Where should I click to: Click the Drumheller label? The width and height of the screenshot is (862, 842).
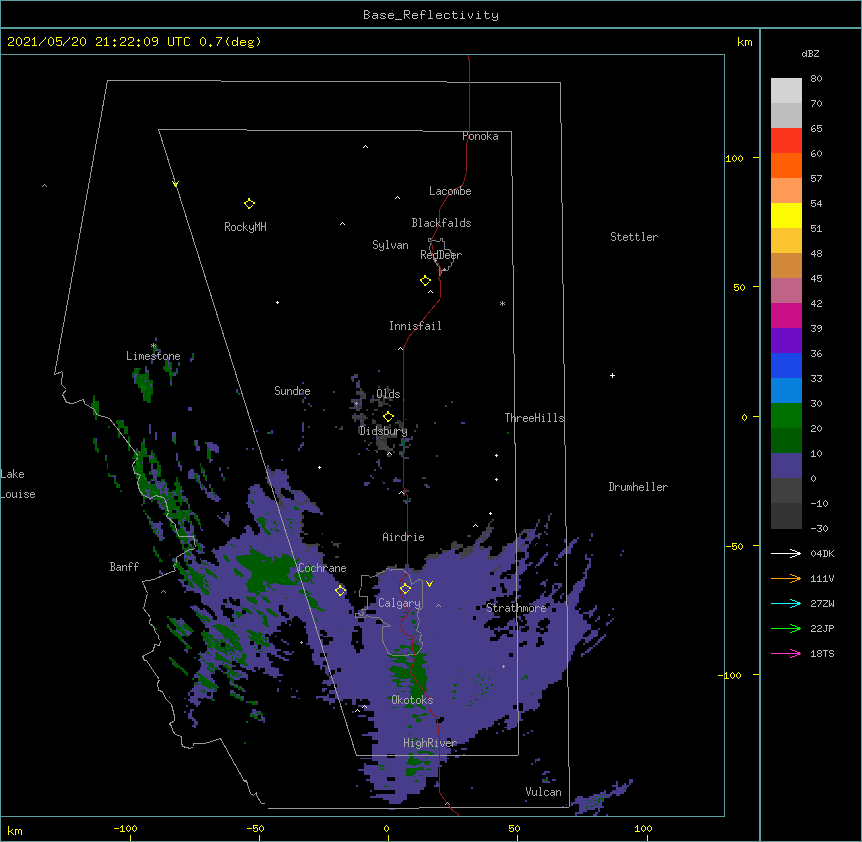click(638, 487)
